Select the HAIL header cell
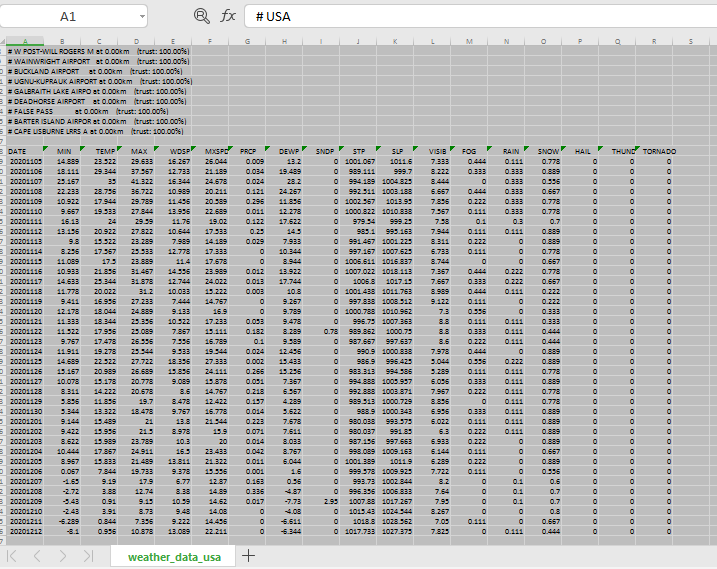Image resolution: width=717 pixels, height=569 pixels. [x=580, y=151]
